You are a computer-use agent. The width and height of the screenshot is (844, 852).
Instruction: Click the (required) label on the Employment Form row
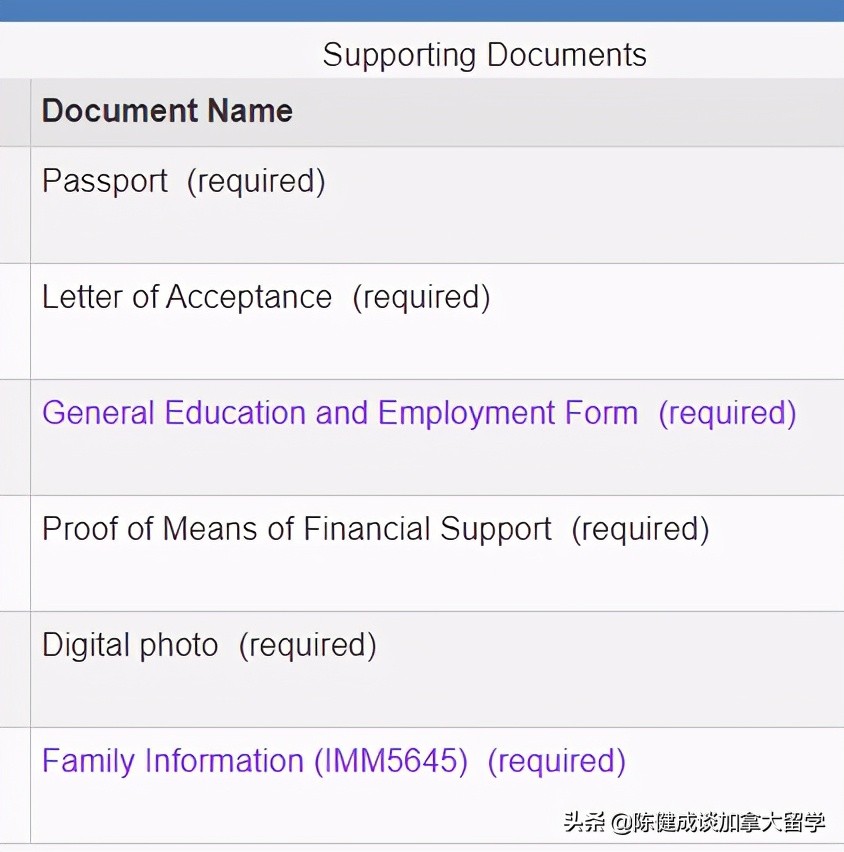pyautogui.click(x=729, y=412)
